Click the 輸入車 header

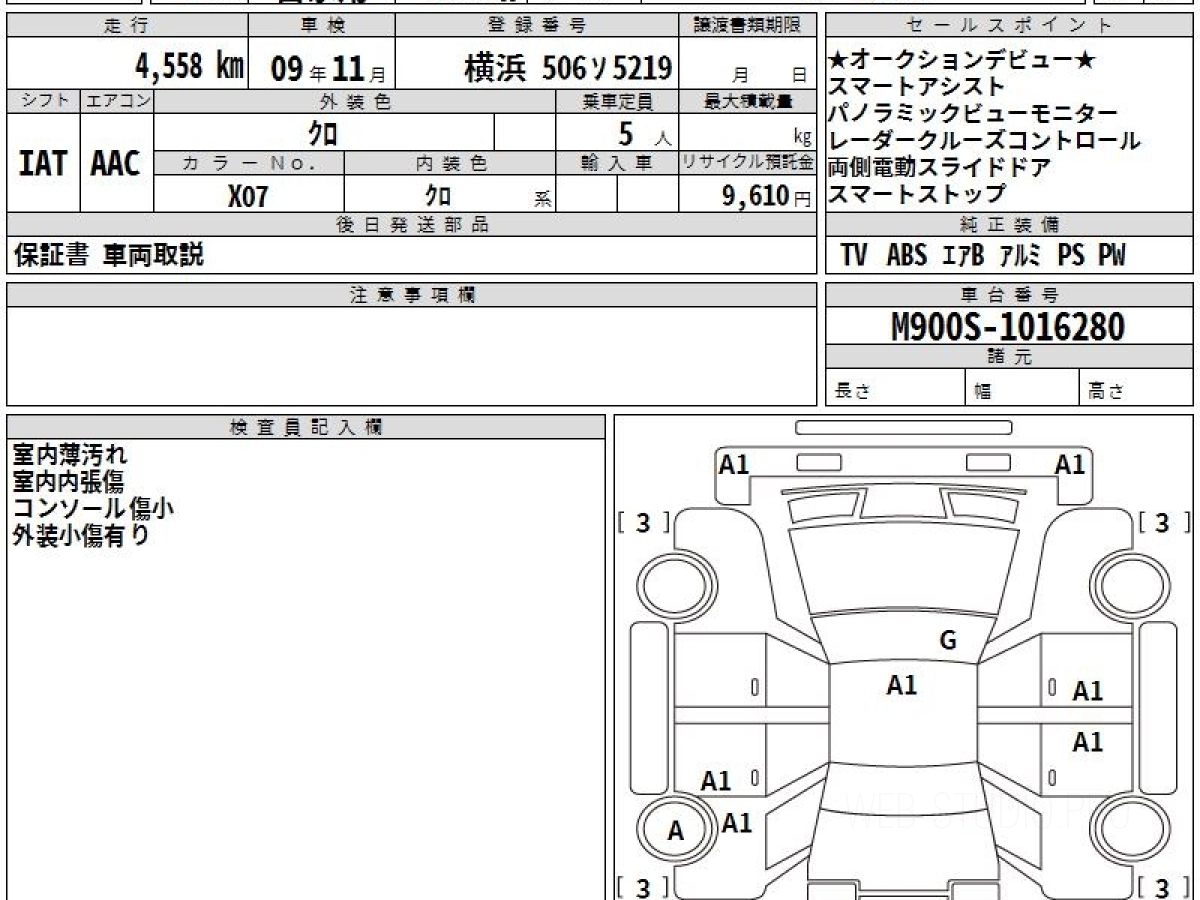coord(617,163)
